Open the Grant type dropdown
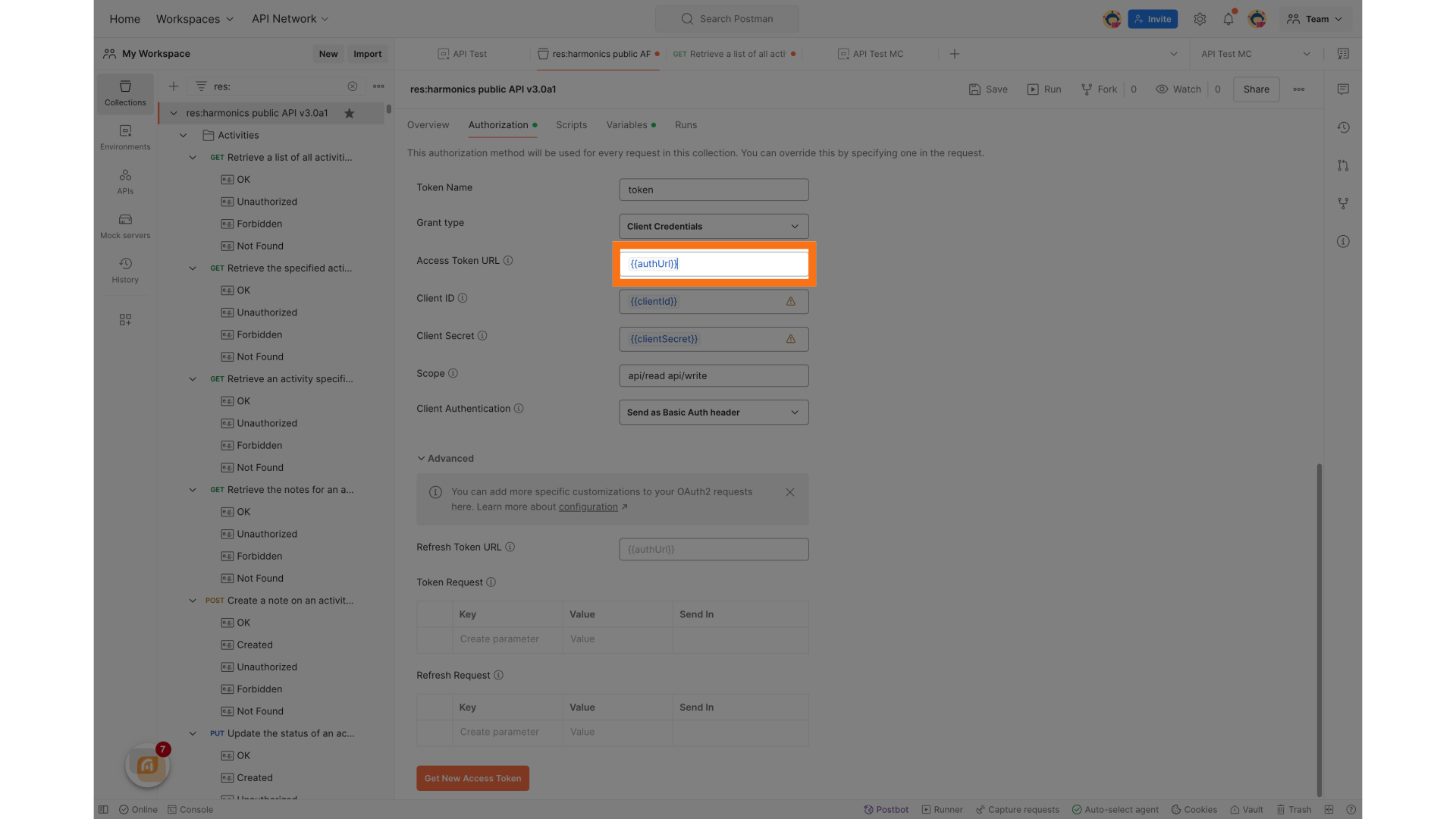 click(713, 226)
